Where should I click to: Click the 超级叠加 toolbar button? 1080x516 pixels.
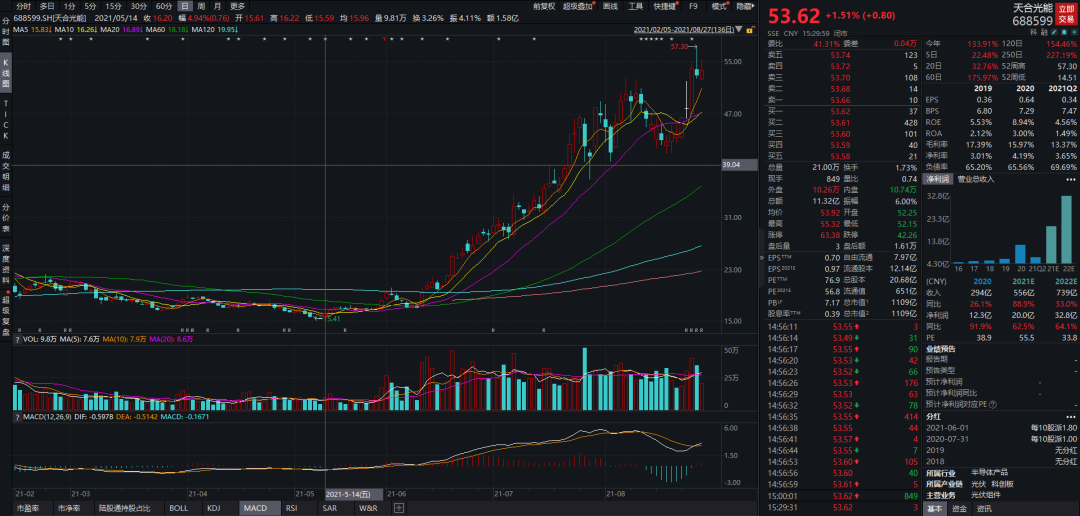(x=579, y=6)
